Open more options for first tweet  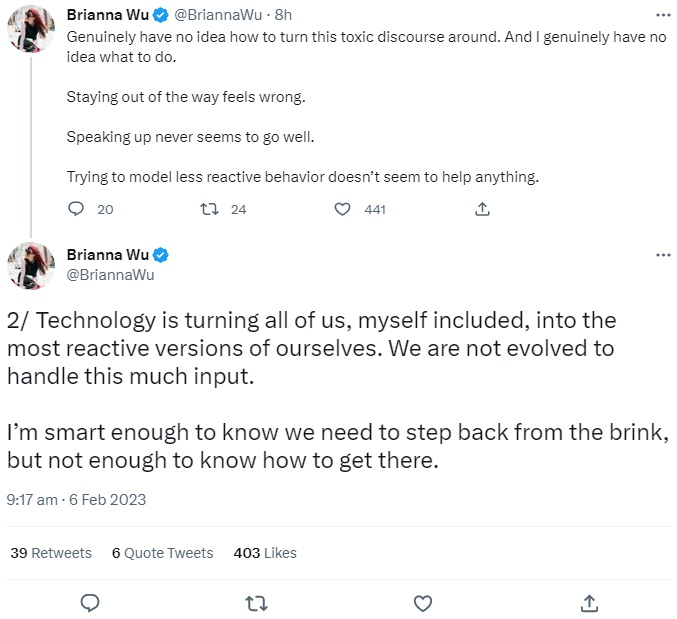coord(663,15)
